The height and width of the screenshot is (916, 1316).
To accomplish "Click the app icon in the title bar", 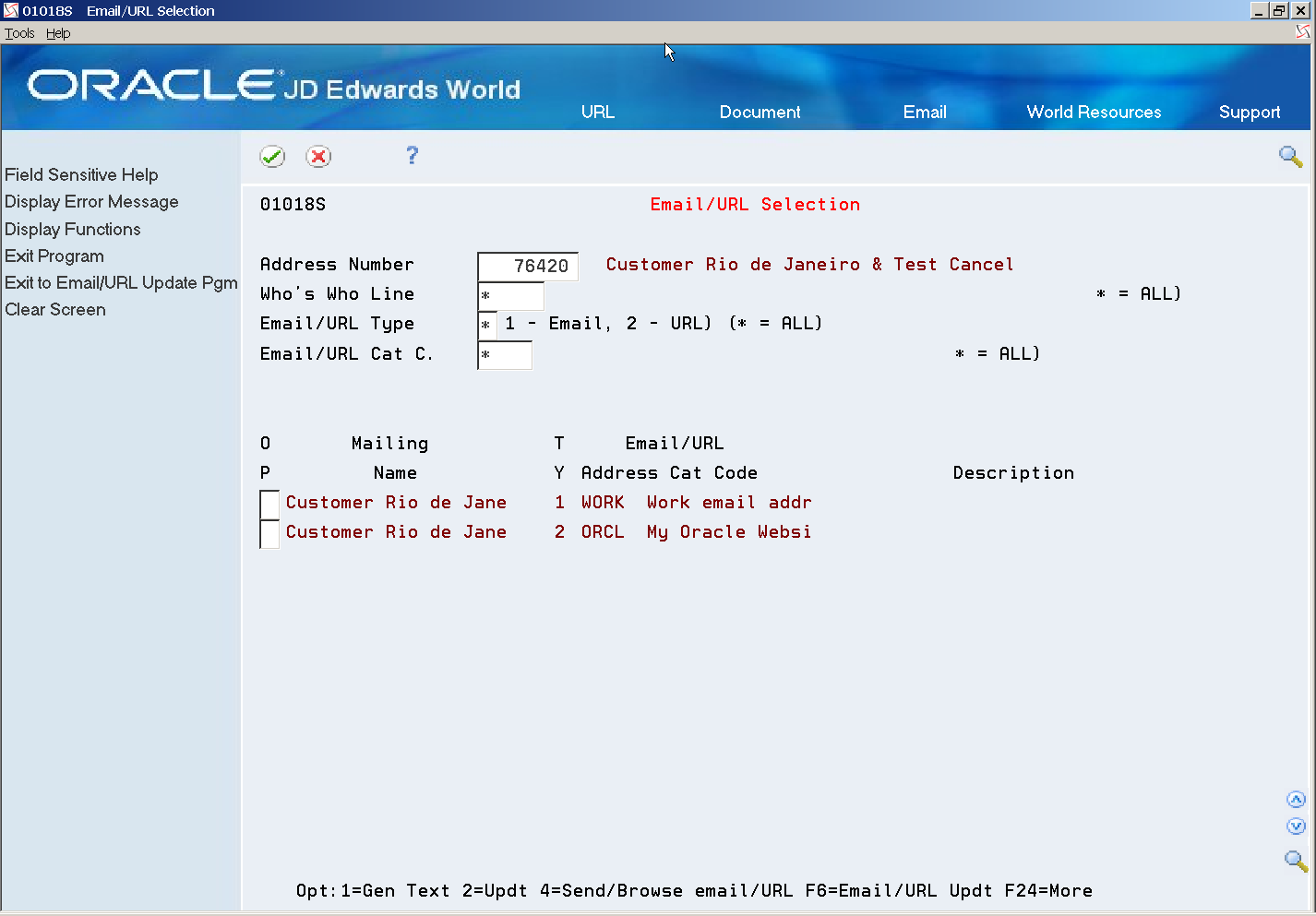I will (x=11, y=10).
